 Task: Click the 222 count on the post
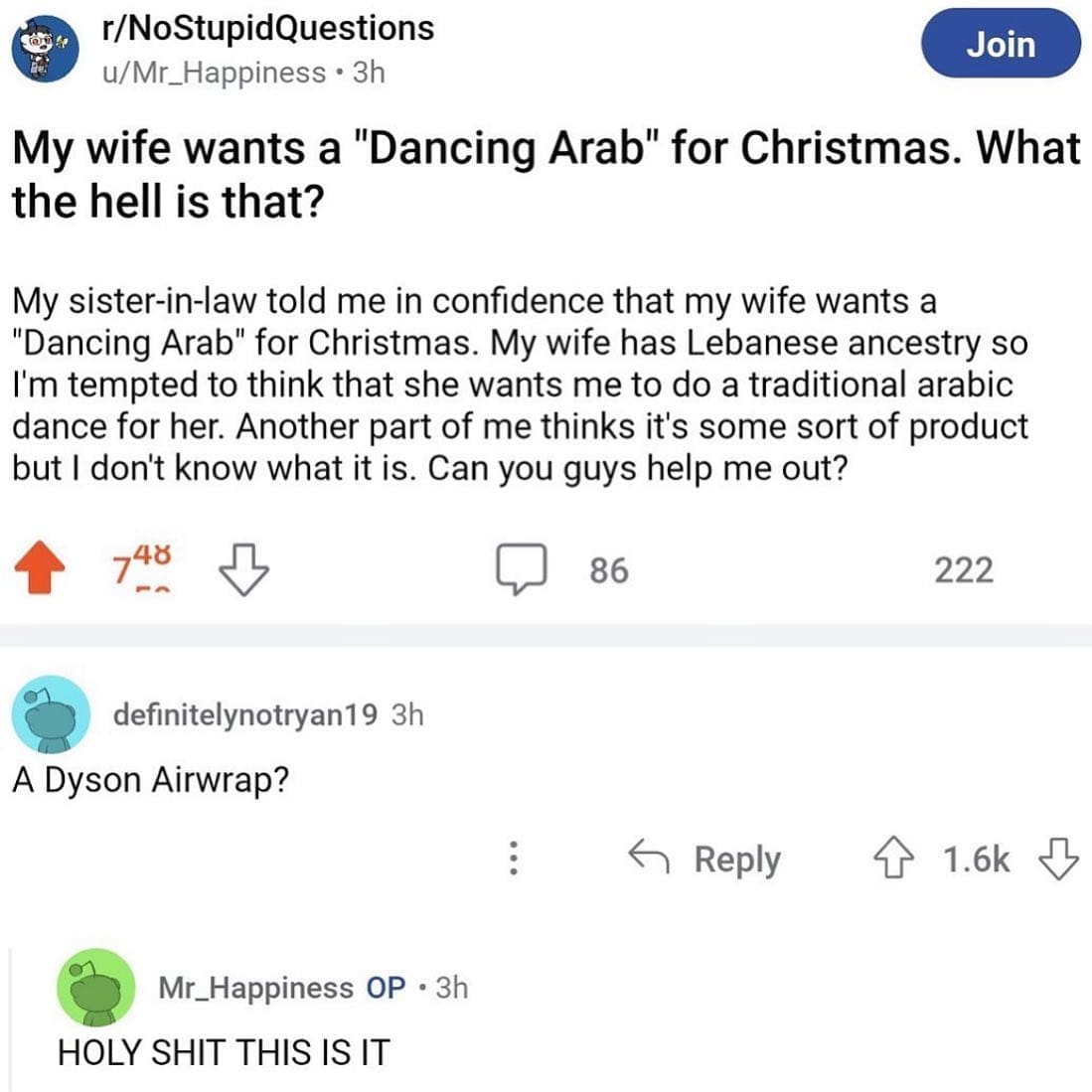click(x=963, y=570)
